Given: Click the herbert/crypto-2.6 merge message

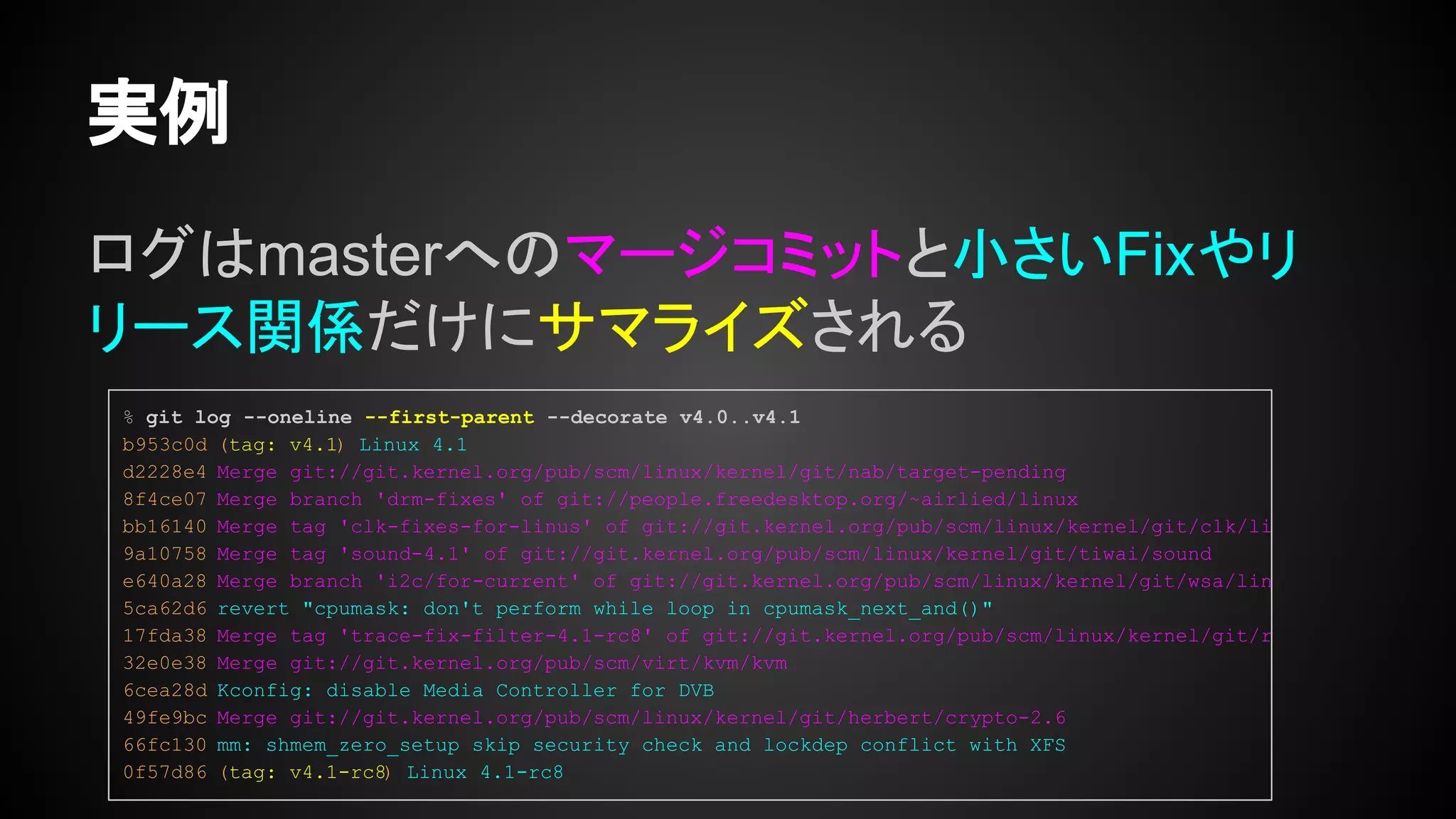Looking at the screenshot, I should (641, 718).
